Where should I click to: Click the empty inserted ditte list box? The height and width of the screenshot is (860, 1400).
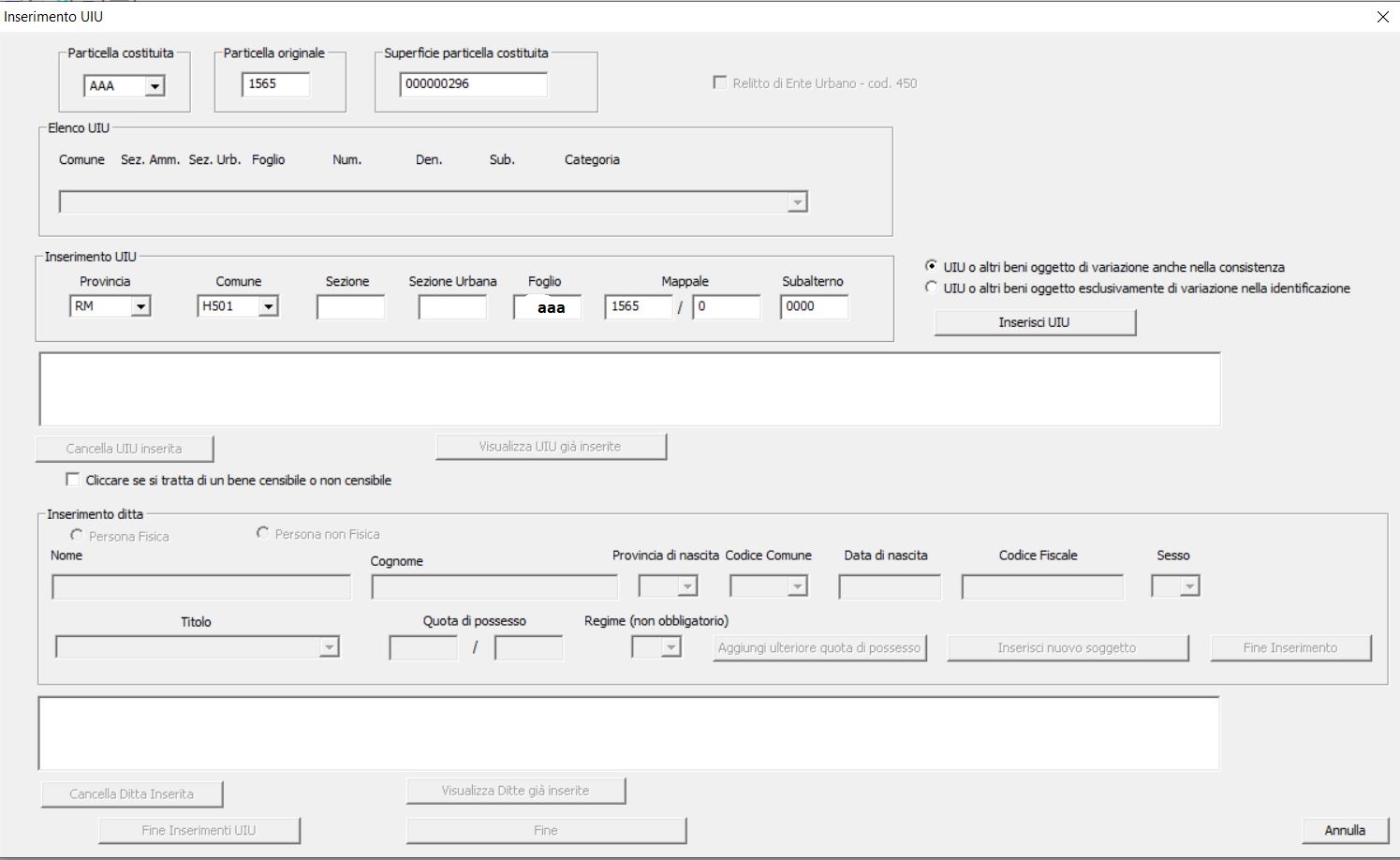[x=628, y=734]
